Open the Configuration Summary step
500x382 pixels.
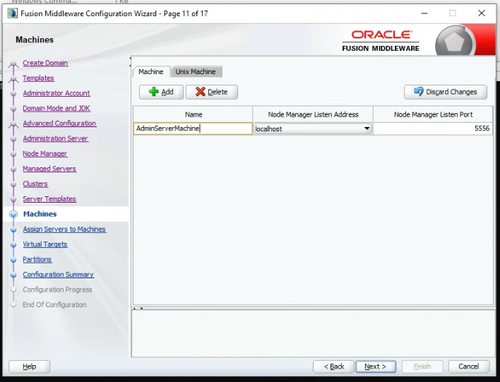58,274
